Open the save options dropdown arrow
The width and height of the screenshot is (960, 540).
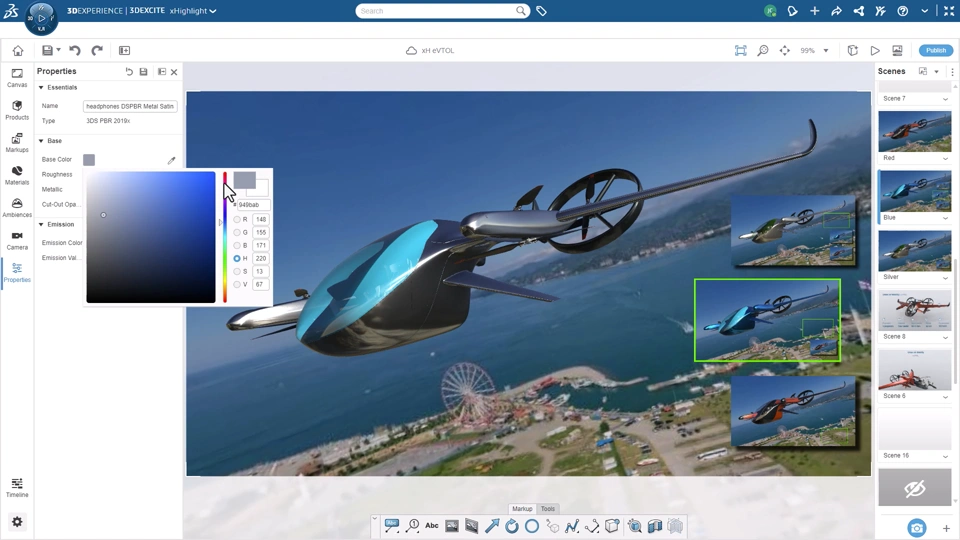[x=59, y=50]
